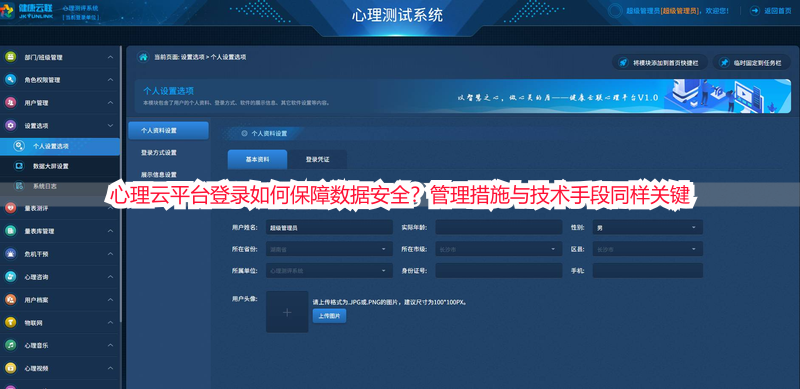Screen dimensions: 800x389
Task: Click the 部门/班级管理 sidebar icon
Action: (x=10, y=57)
